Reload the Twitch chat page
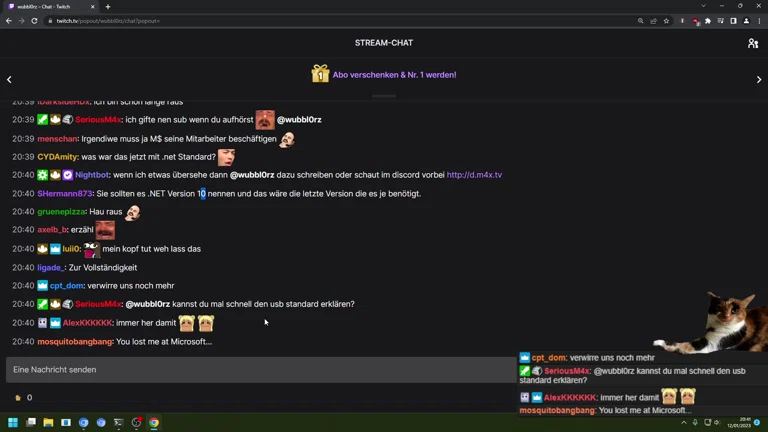768x432 pixels. (x=34, y=21)
